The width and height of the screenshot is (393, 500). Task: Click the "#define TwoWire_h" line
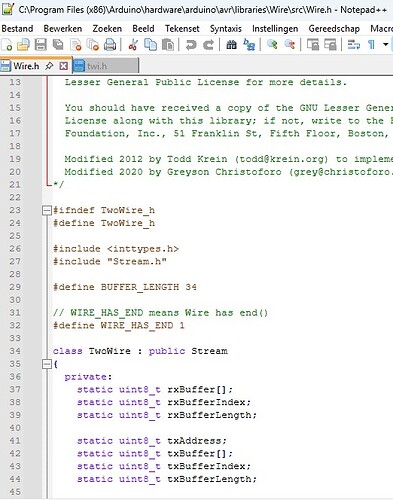click(x=104, y=223)
